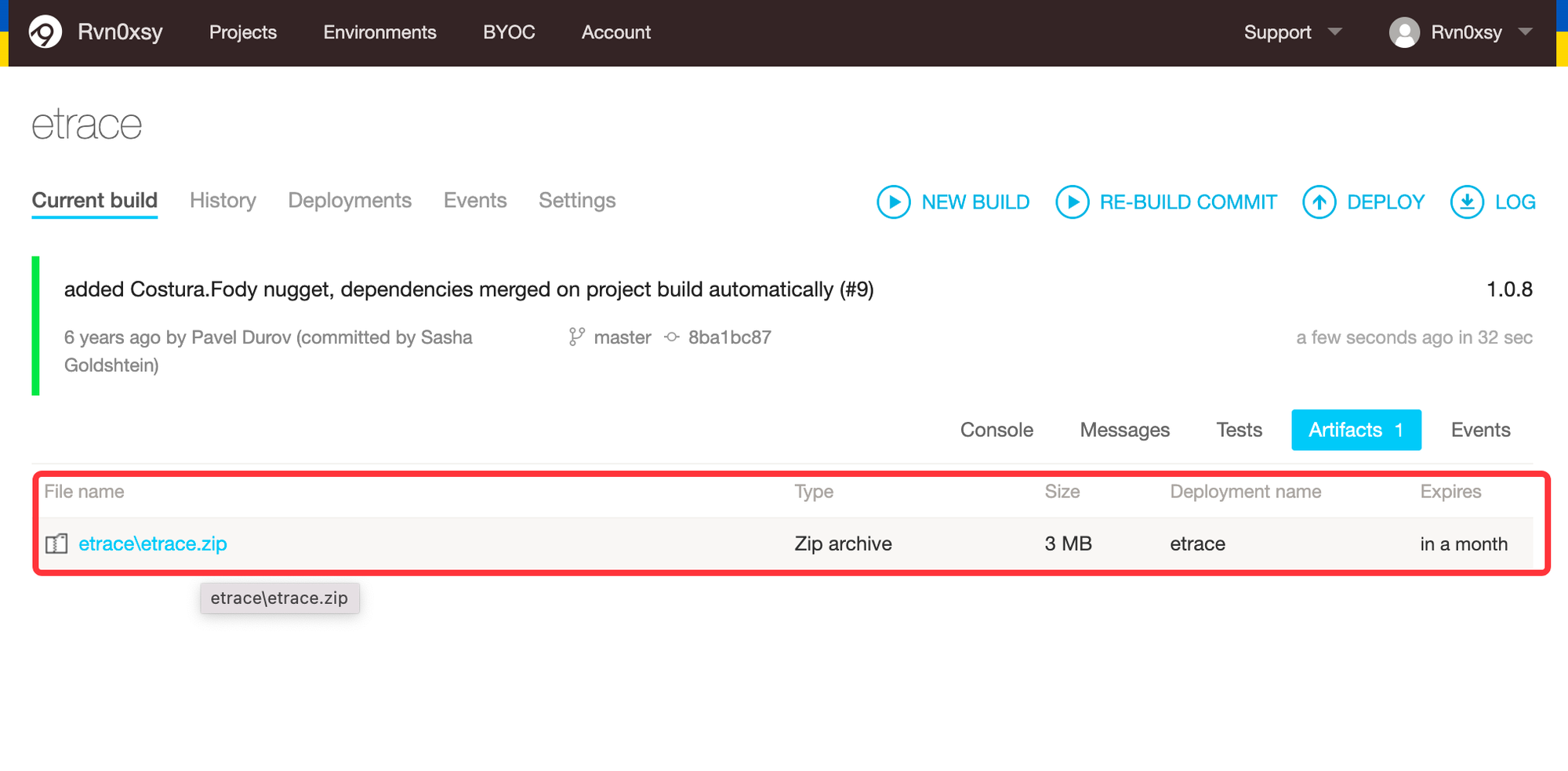The height and width of the screenshot is (771, 1568).
Task: Open commit 8ba1bc87 link
Action: point(729,337)
